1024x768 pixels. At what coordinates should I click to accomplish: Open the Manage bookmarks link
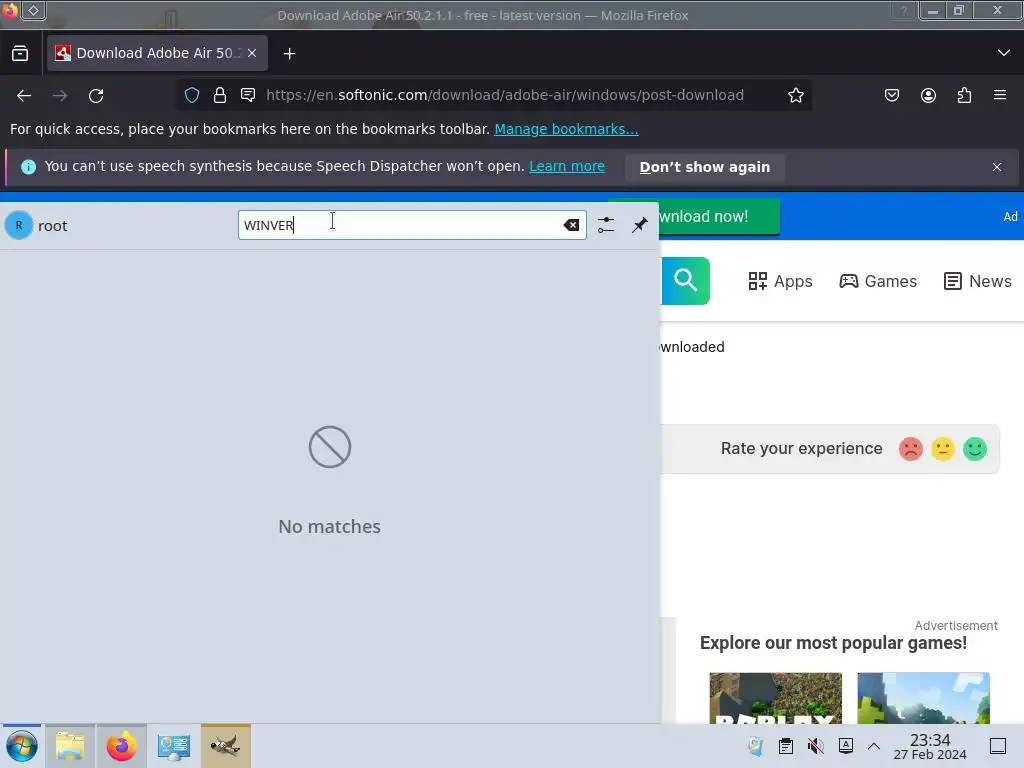click(x=566, y=129)
